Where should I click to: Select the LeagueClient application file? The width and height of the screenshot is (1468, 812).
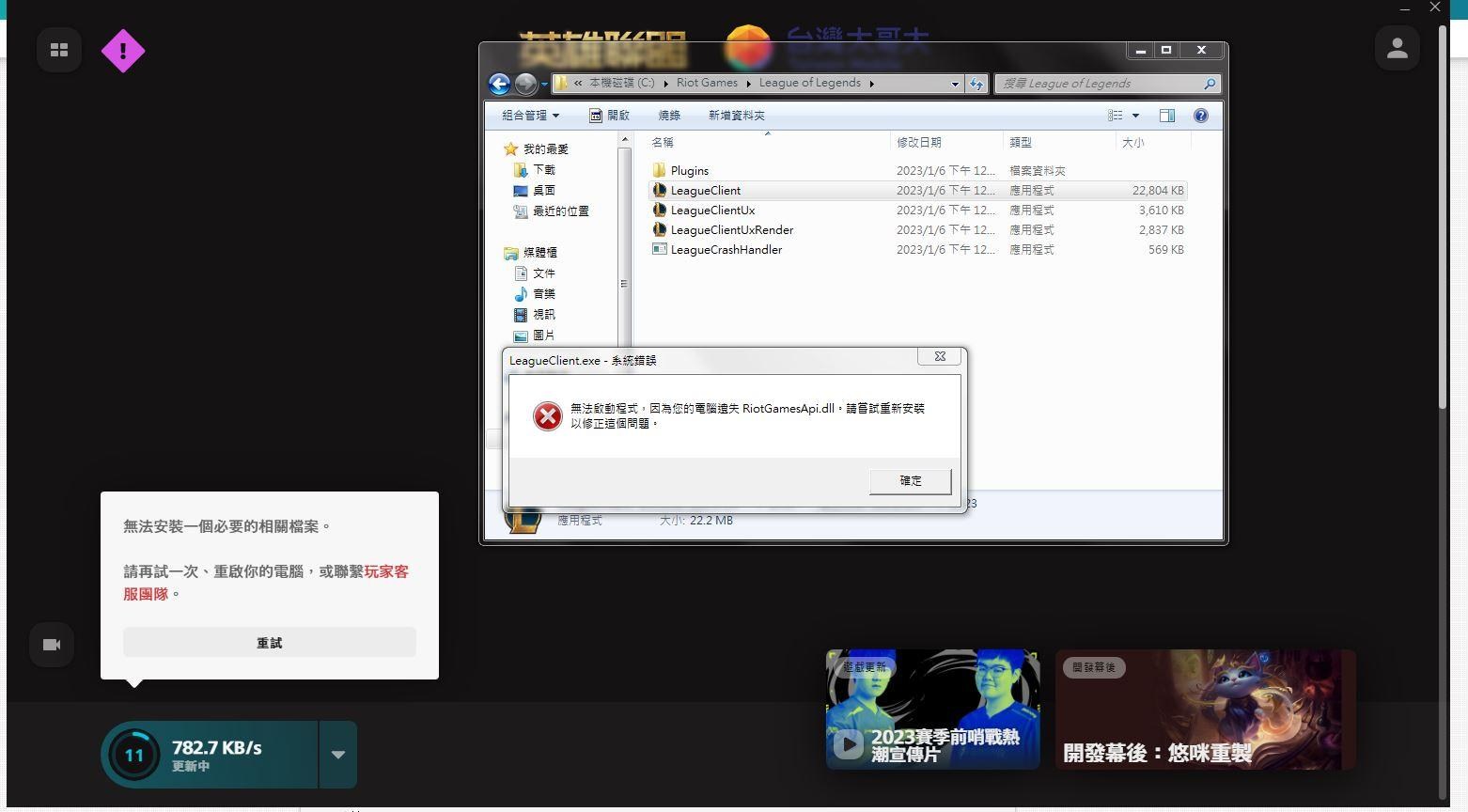pyautogui.click(x=919, y=191)
